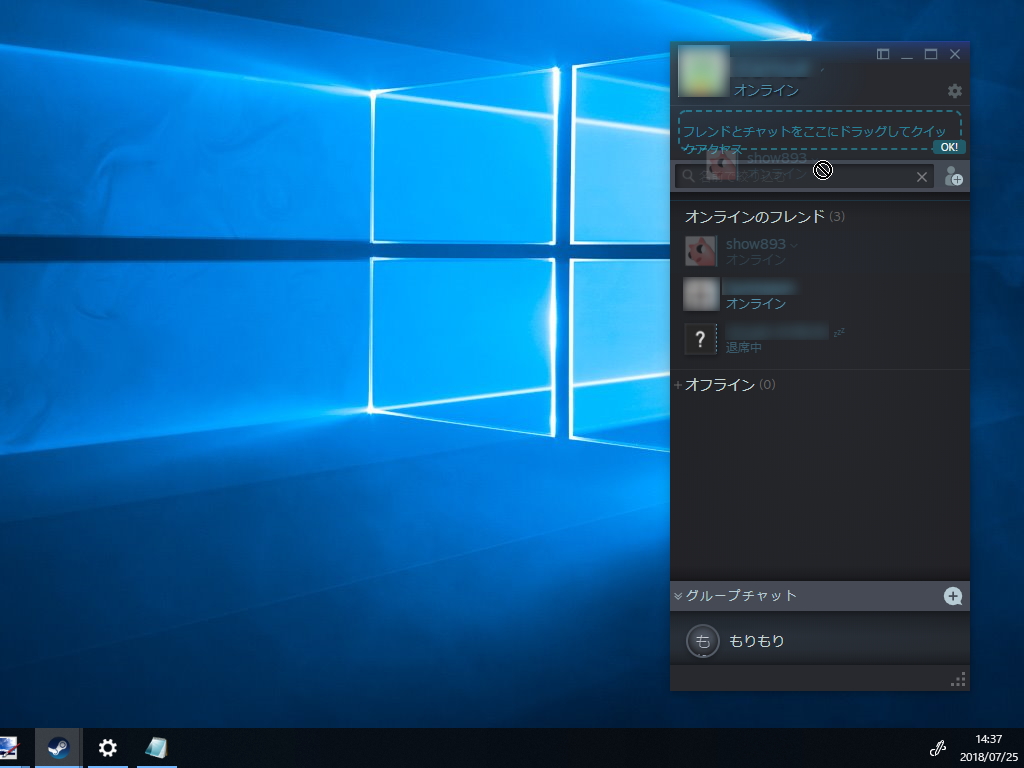Click the OK! confirmation button

pyautogui.click(x=948, y=147)
